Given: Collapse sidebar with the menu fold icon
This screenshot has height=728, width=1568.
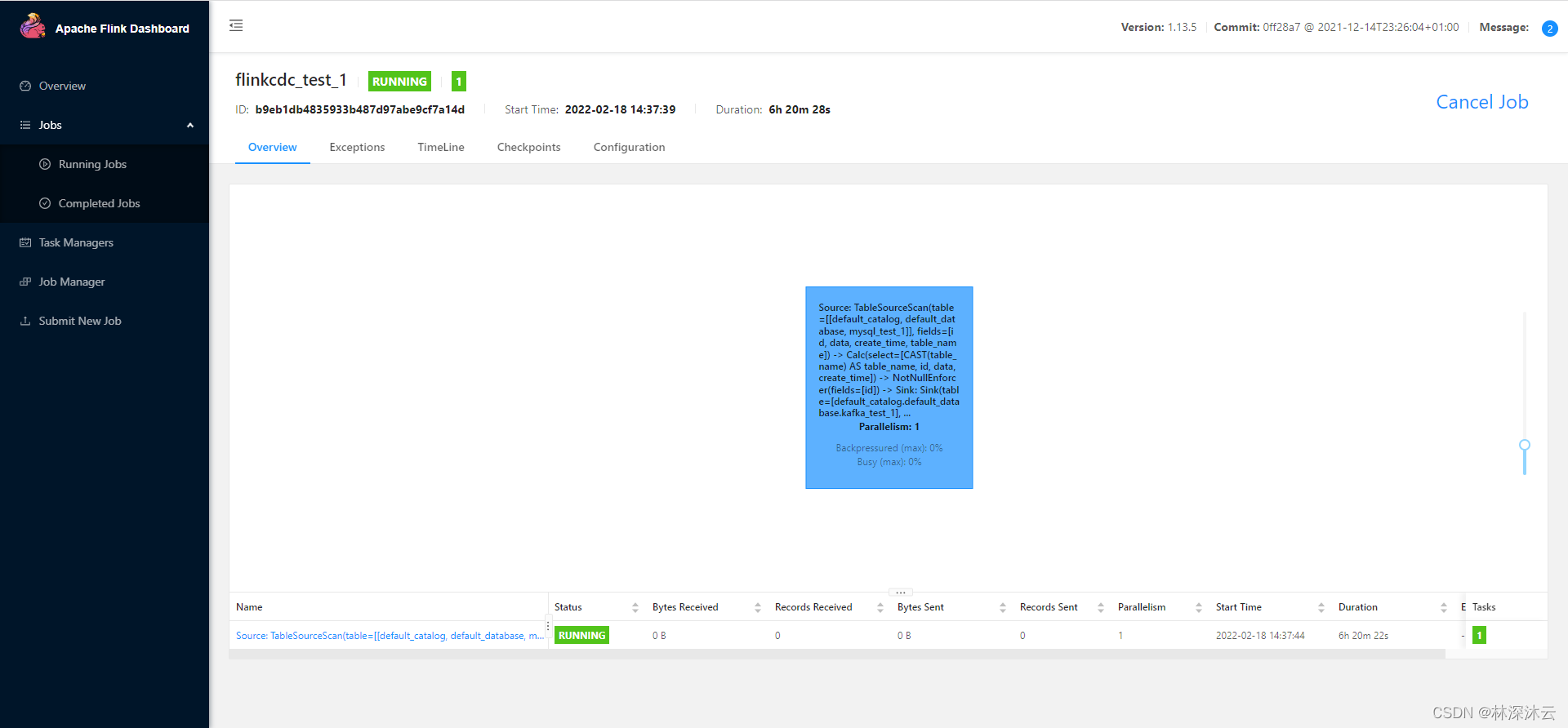Looking at the screenshot, I should coord(236,25).
